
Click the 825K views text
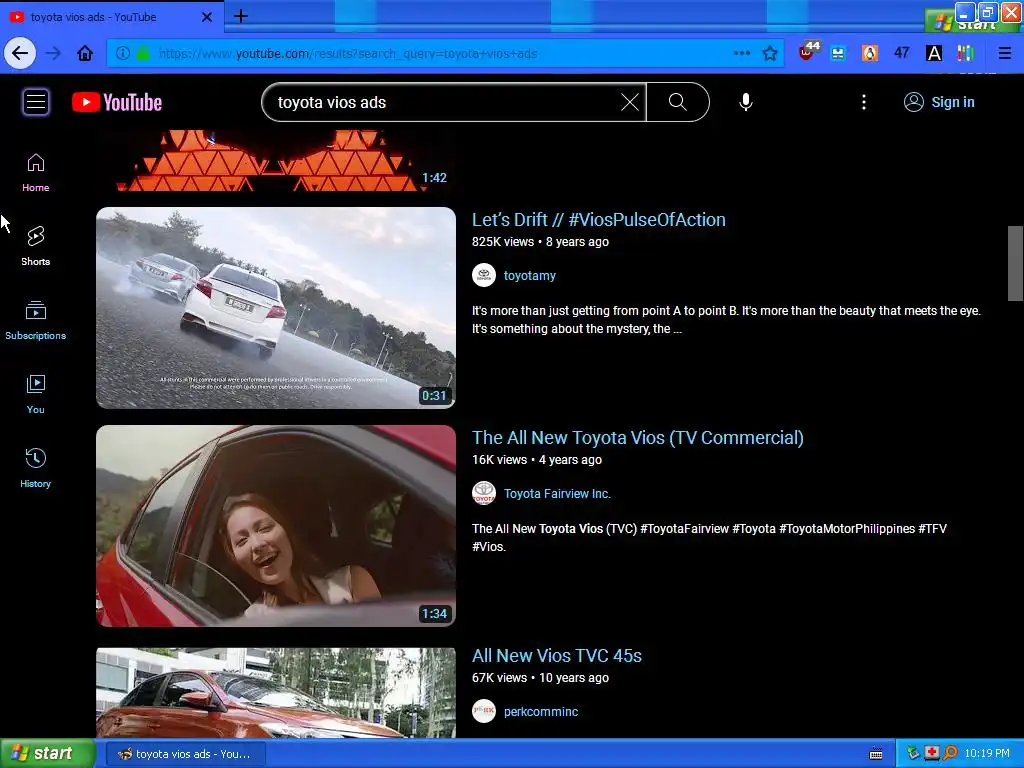(x=503, y=242)
